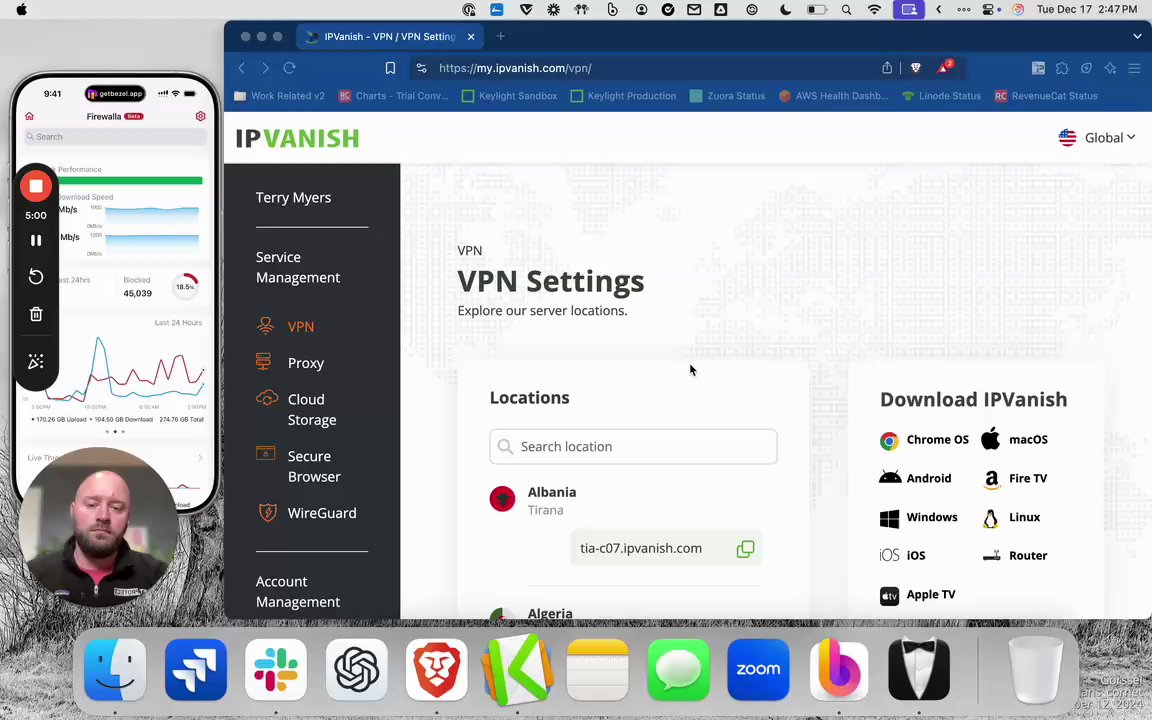Open Messages from the dock
The height and width of the screenshot is (720, 1152).
point(677,669)
